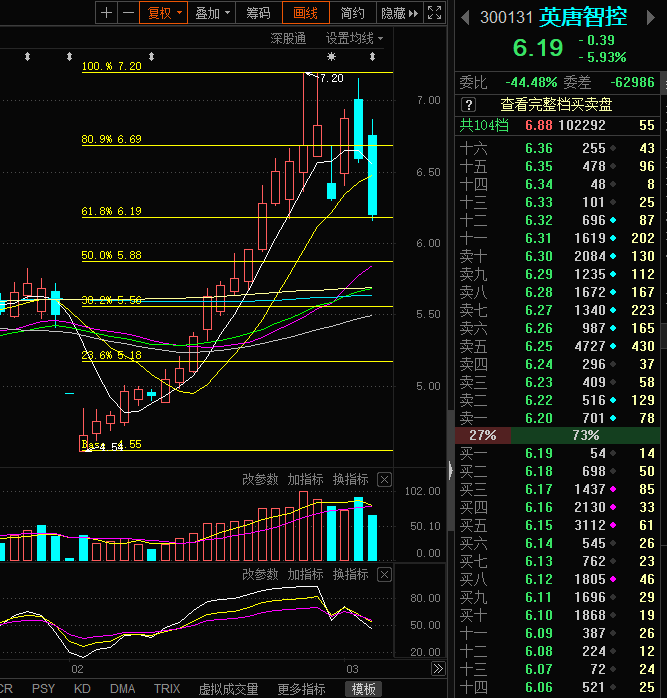
Task: Close the volume indicator panel
Action: 384,480
